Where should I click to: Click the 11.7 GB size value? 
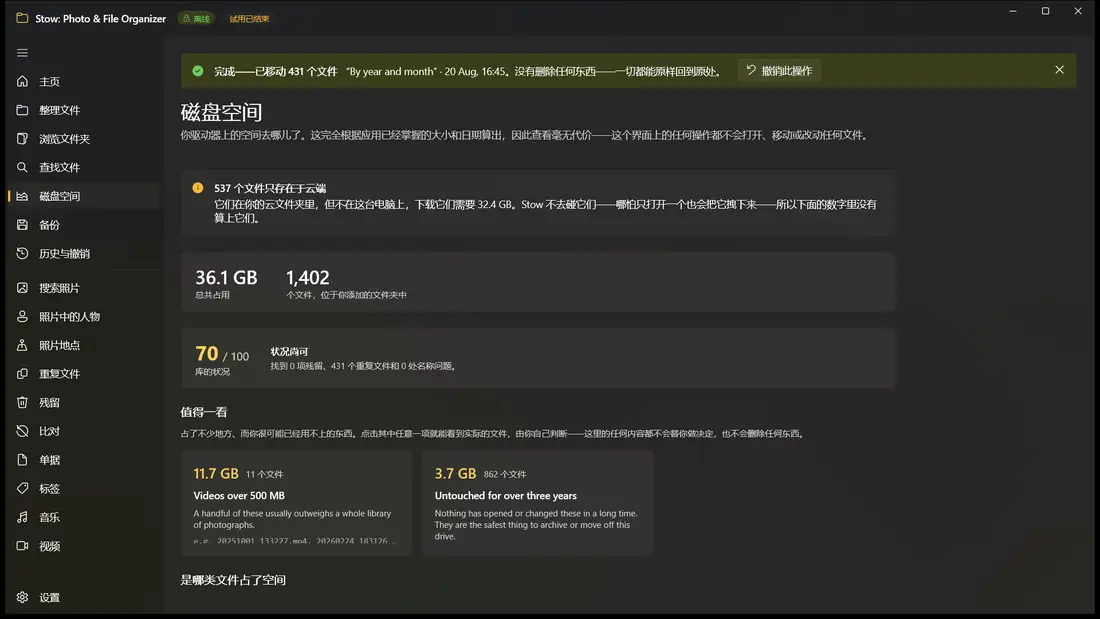click(x=216, y=474)
